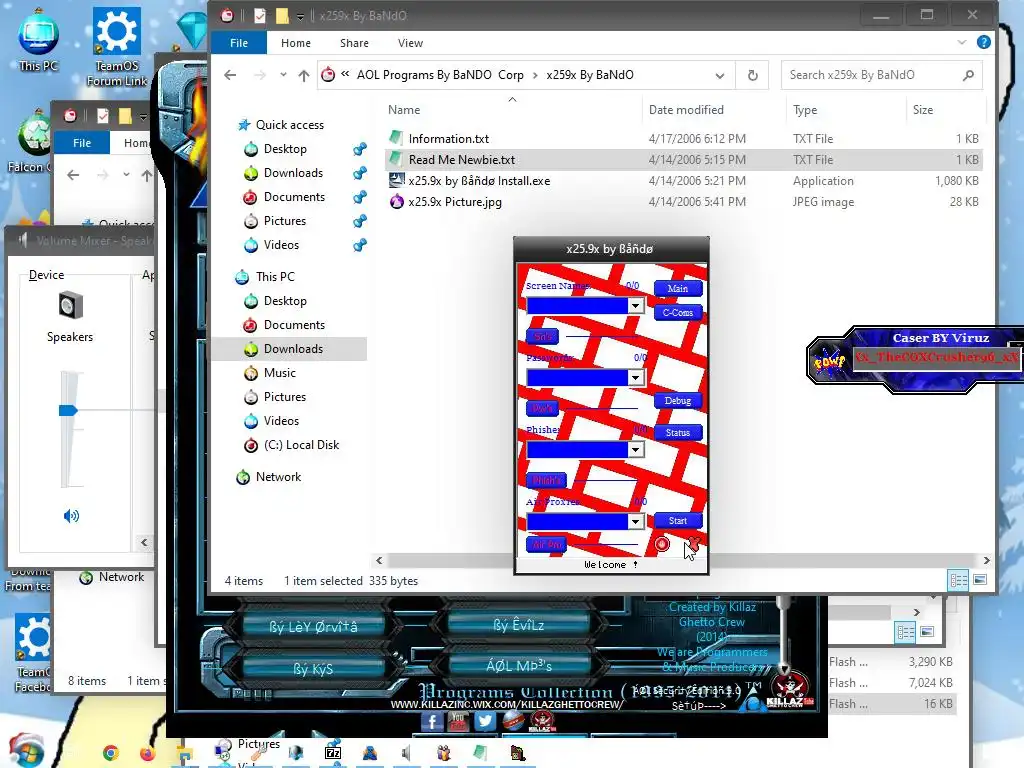
Task: Expand hidden breadcrumb path chevrons in address bar
Action: click(345, 74)
